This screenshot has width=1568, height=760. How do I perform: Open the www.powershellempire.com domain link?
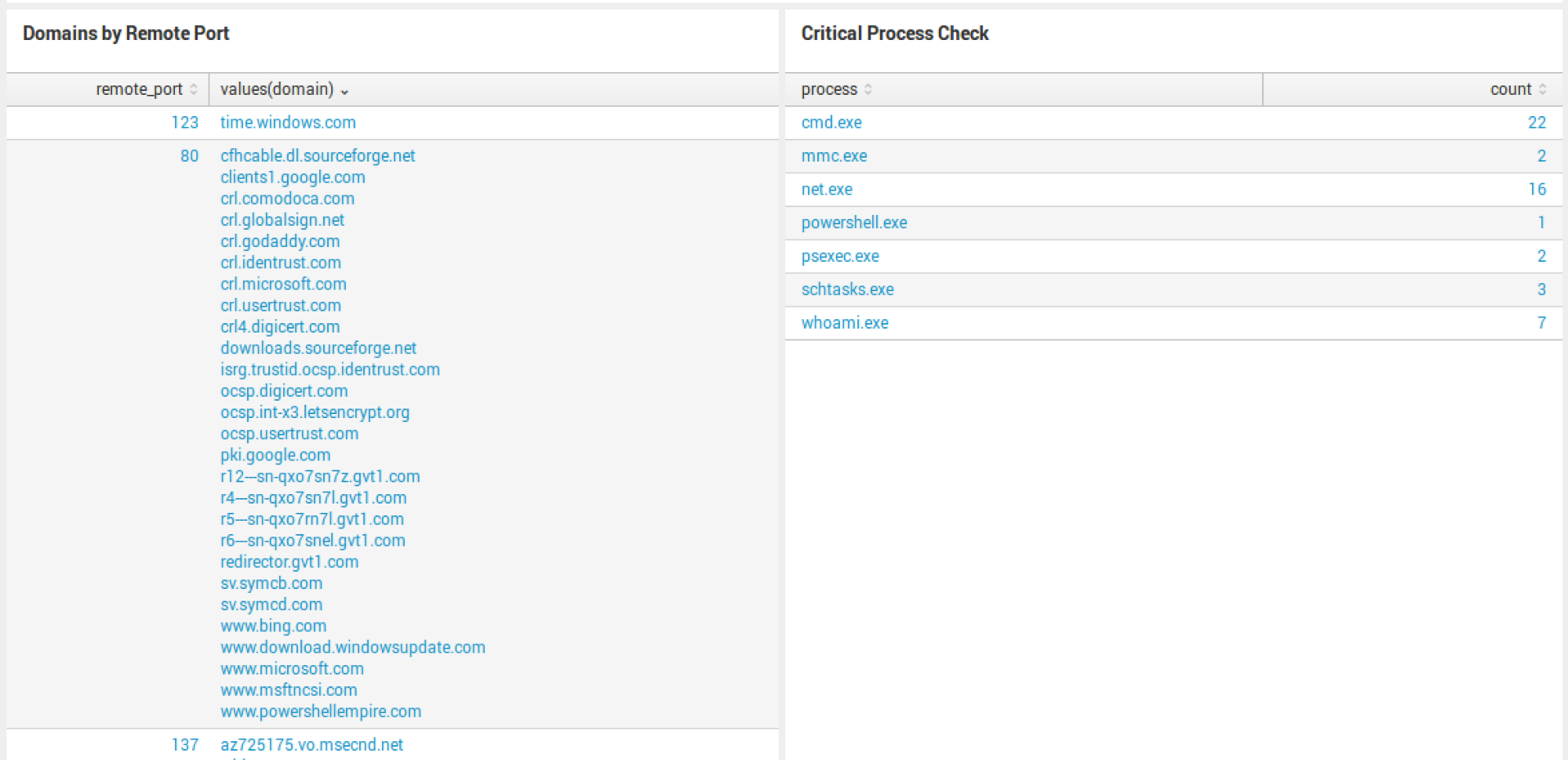pyautogui.click(x=320, y=711)
